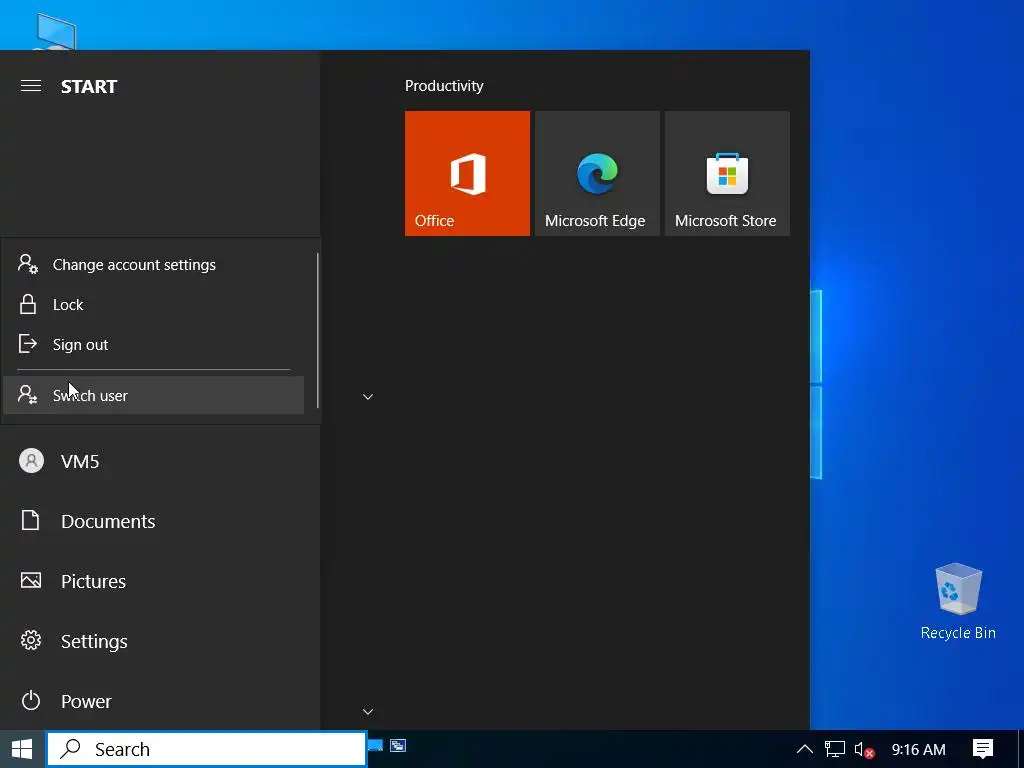Launch Microsoft Edge tile

597,173
